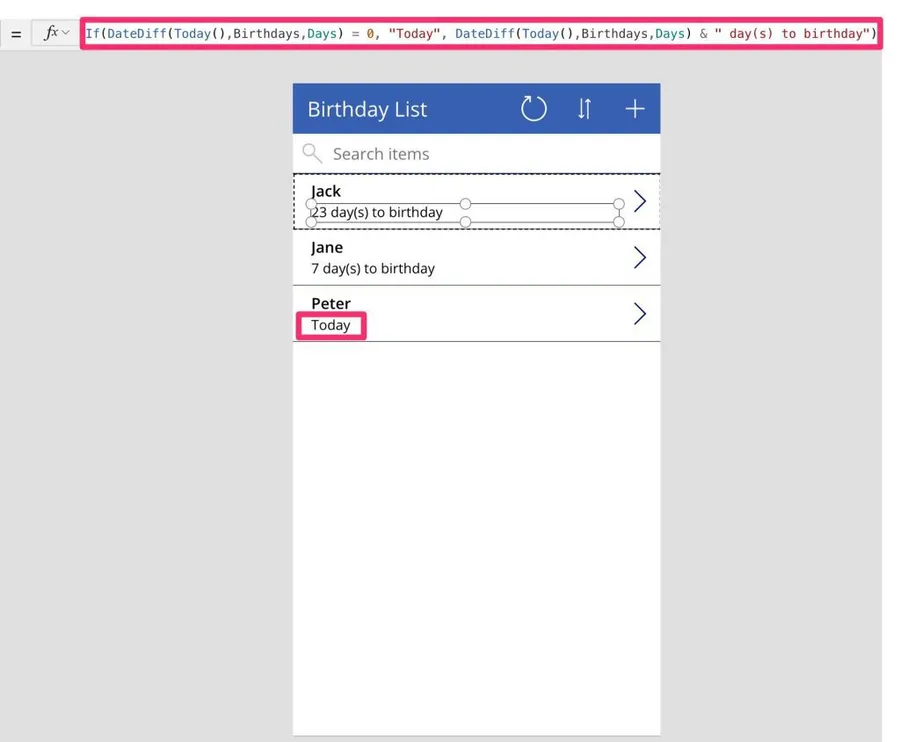This screenshot has height=742, width=900.
Task: Open Jack's details via right chevron
Action: click(x=640, y=202)
